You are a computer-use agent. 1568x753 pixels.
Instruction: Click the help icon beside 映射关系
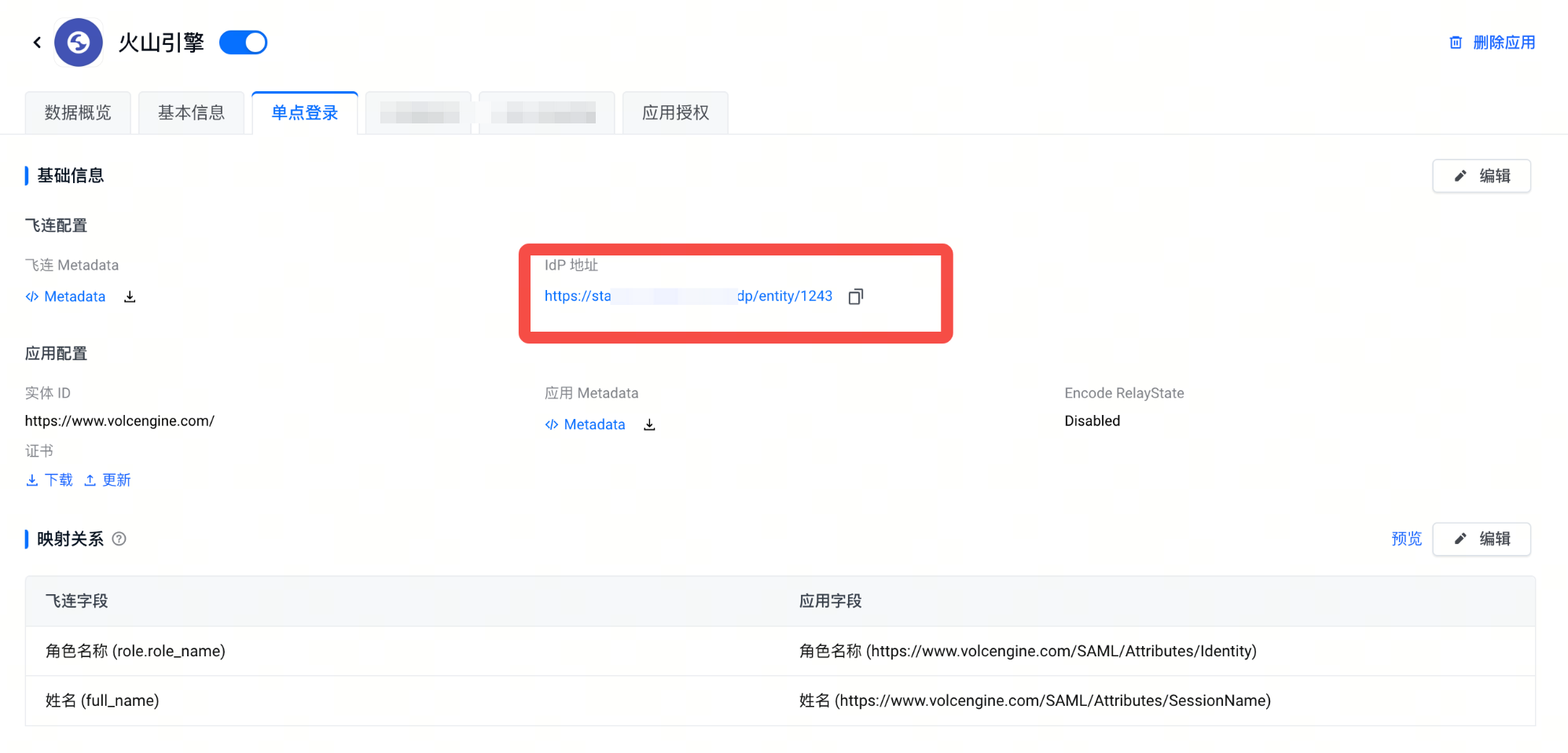[x=119, y=539]
